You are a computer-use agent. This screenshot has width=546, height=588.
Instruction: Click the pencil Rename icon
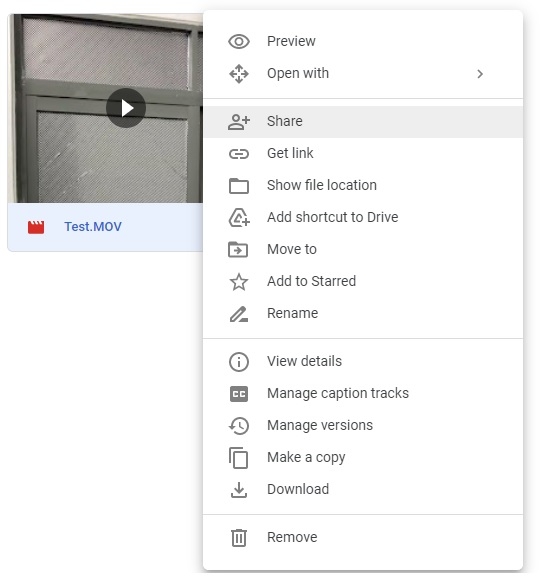(x=239, y=314)
